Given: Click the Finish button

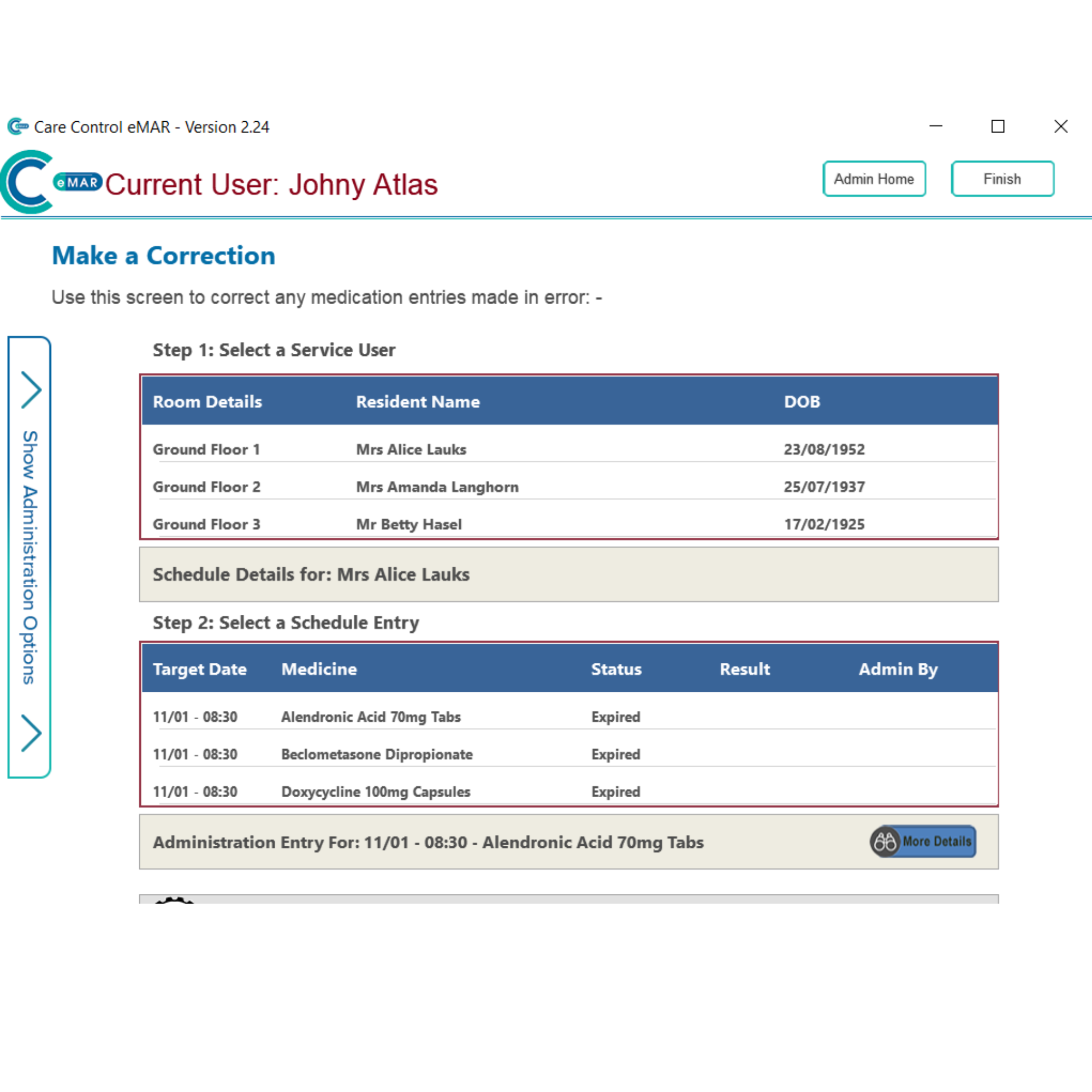Looking at the screenshot, I should point(1002,179).
